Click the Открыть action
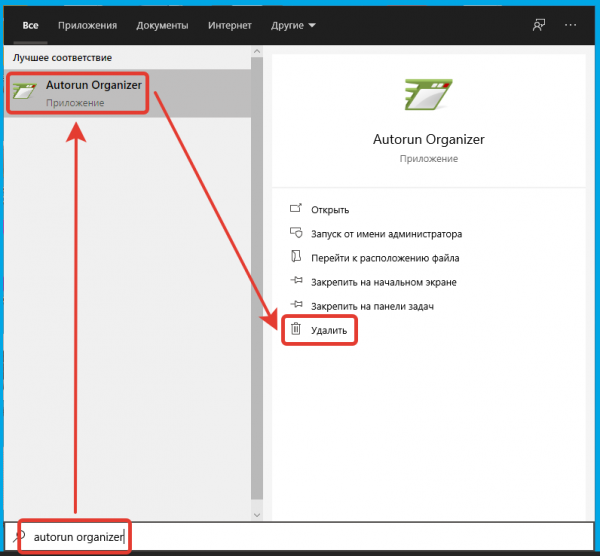 330,210
